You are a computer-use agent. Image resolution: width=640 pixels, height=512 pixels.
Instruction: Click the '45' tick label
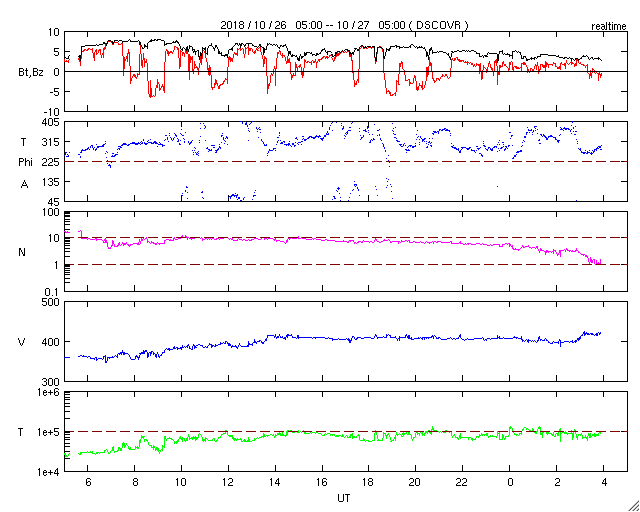point(53,201)
